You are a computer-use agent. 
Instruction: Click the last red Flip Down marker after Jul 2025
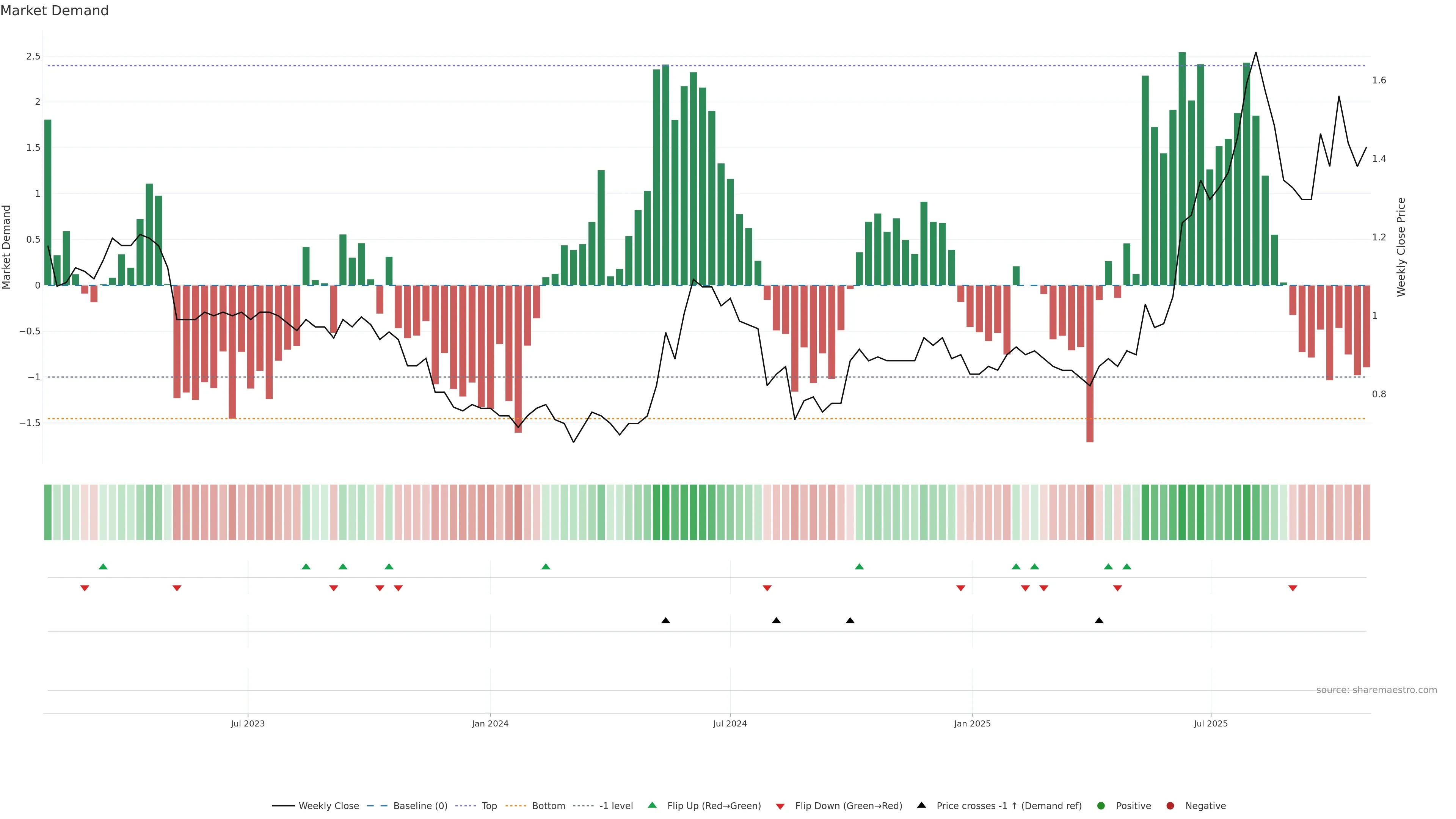(x=1293, y=588)
